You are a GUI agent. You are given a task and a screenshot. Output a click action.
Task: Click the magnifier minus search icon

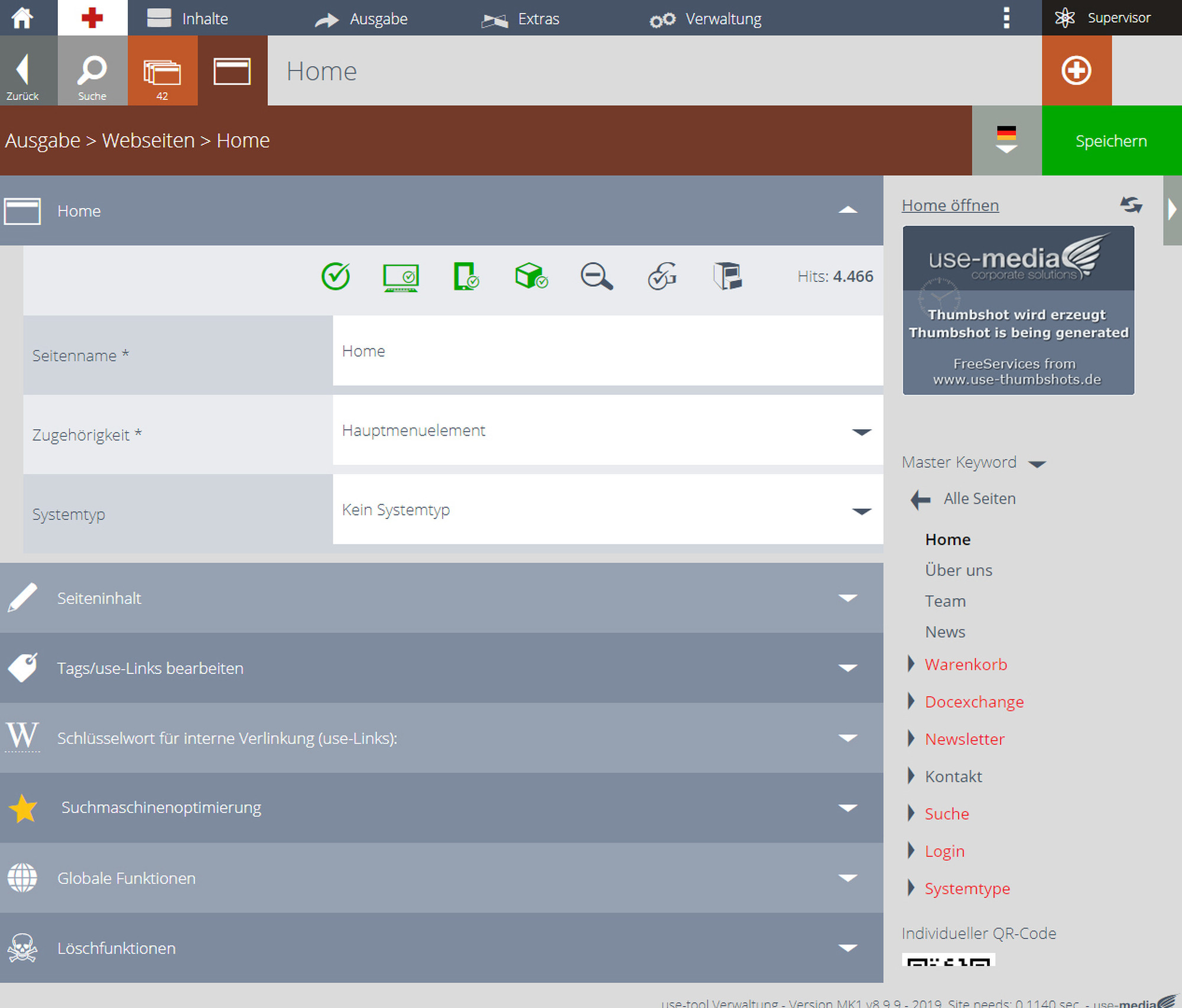coord(596,276)
